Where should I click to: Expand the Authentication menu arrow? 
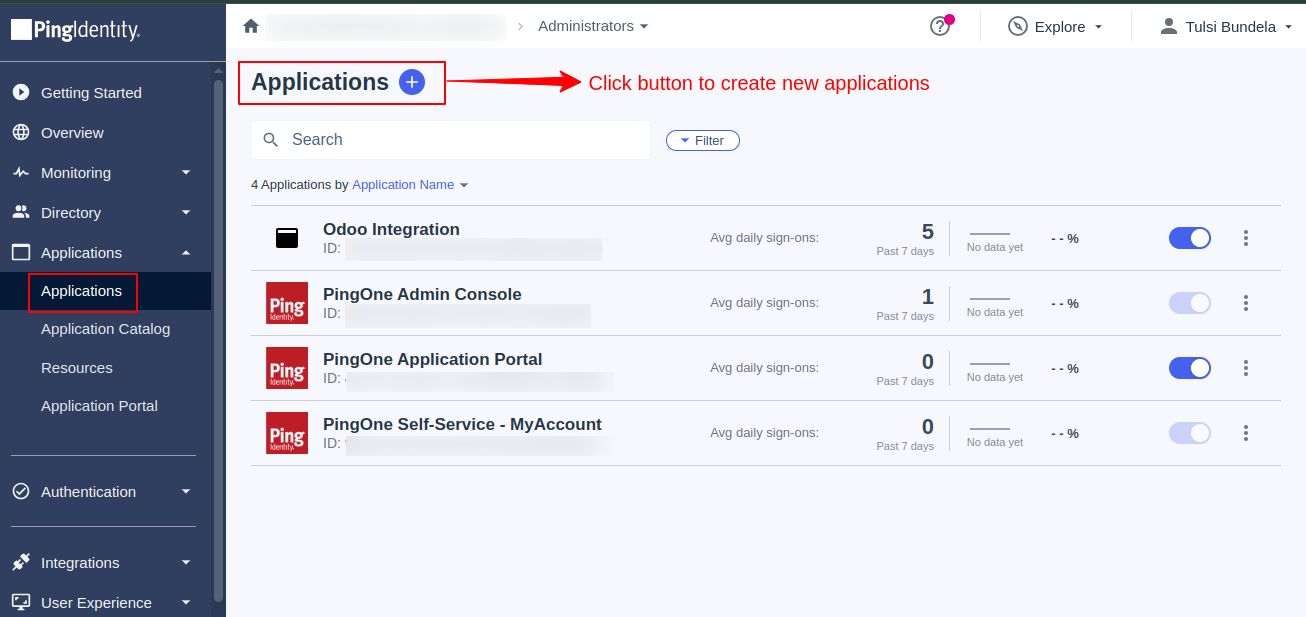pyautogui.click(x=186, y=491)
